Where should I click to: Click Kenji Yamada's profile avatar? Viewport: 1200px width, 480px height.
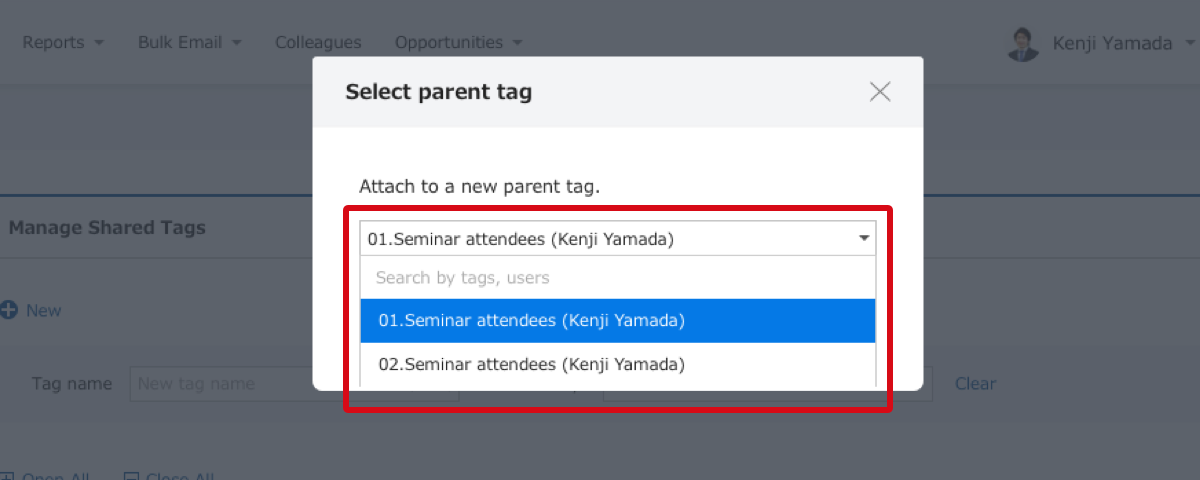[1023, 44]
